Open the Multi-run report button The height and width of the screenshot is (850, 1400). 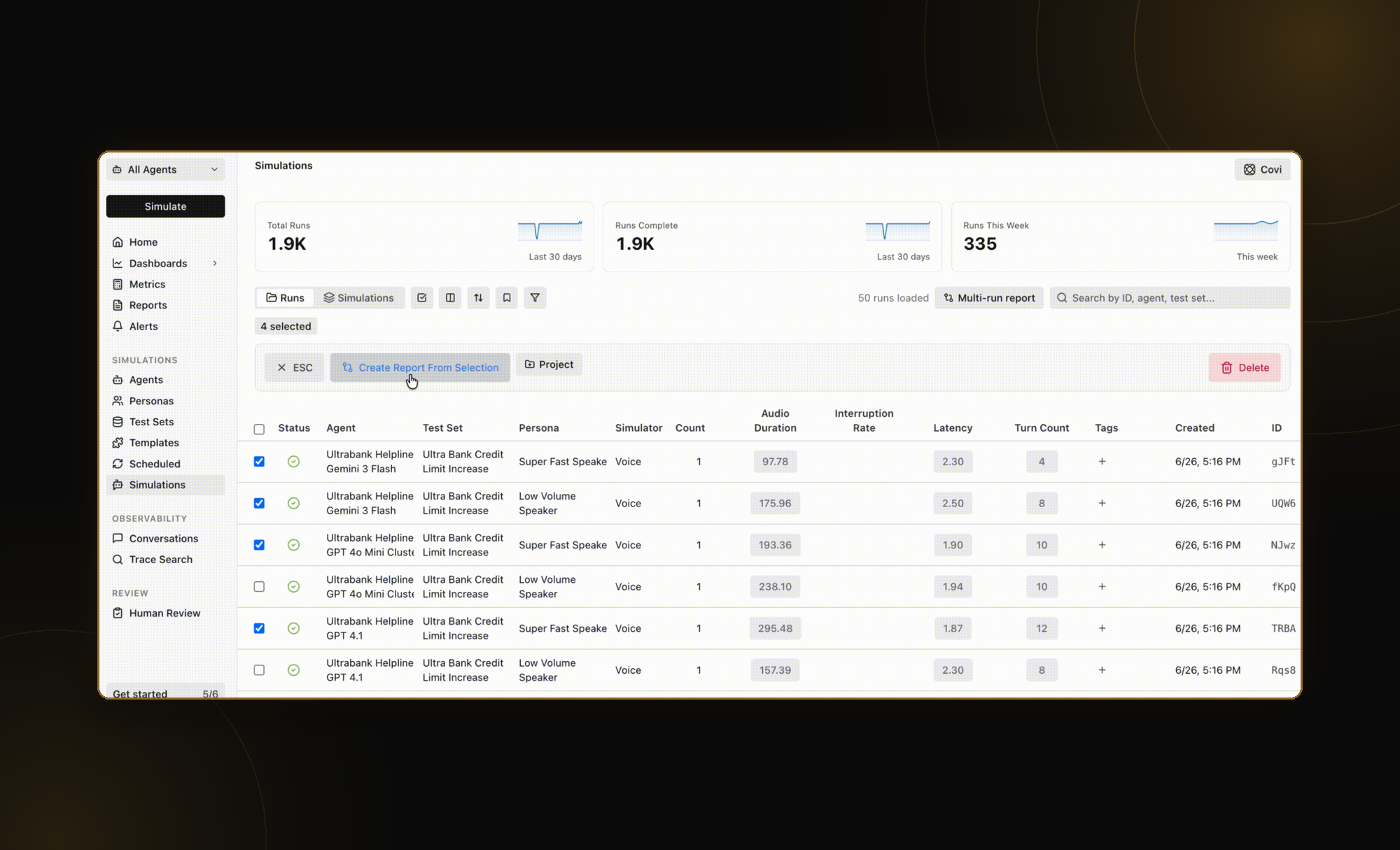(989, 297)
